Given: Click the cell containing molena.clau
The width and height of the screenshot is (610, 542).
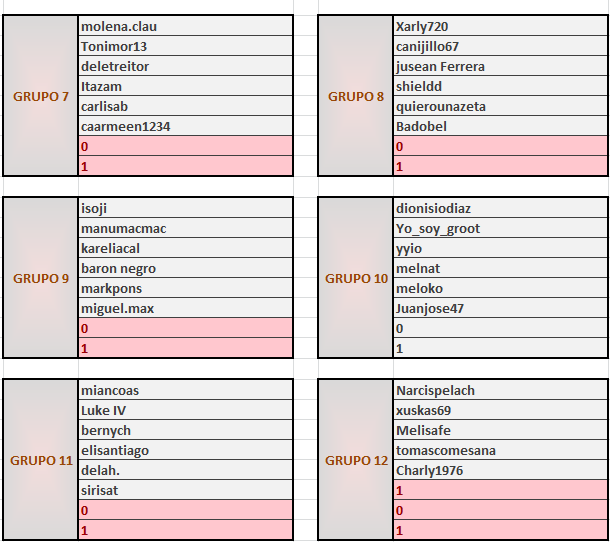Looking at the screenshot, I should [x=185, y=27].
